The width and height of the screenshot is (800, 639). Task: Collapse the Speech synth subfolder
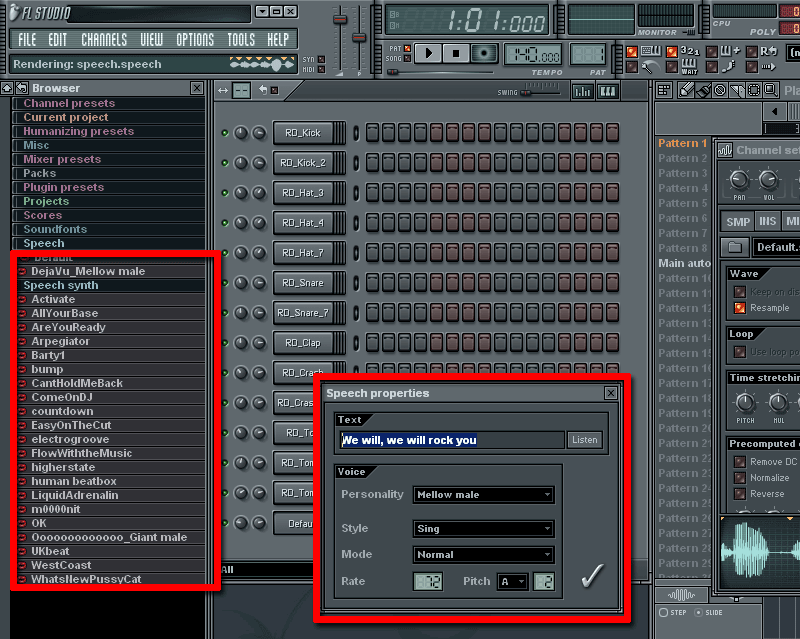point(109,285)
